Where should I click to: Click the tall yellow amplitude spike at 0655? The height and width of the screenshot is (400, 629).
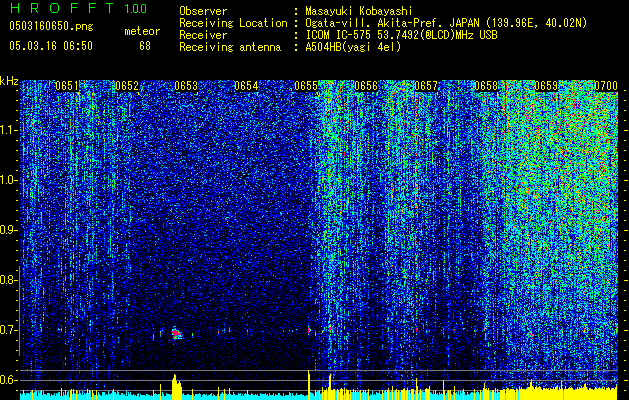(309, 385)
